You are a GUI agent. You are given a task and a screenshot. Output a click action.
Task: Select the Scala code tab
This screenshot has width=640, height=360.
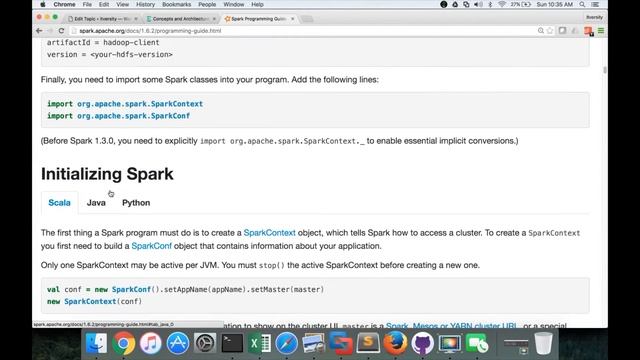pos(60,203)
